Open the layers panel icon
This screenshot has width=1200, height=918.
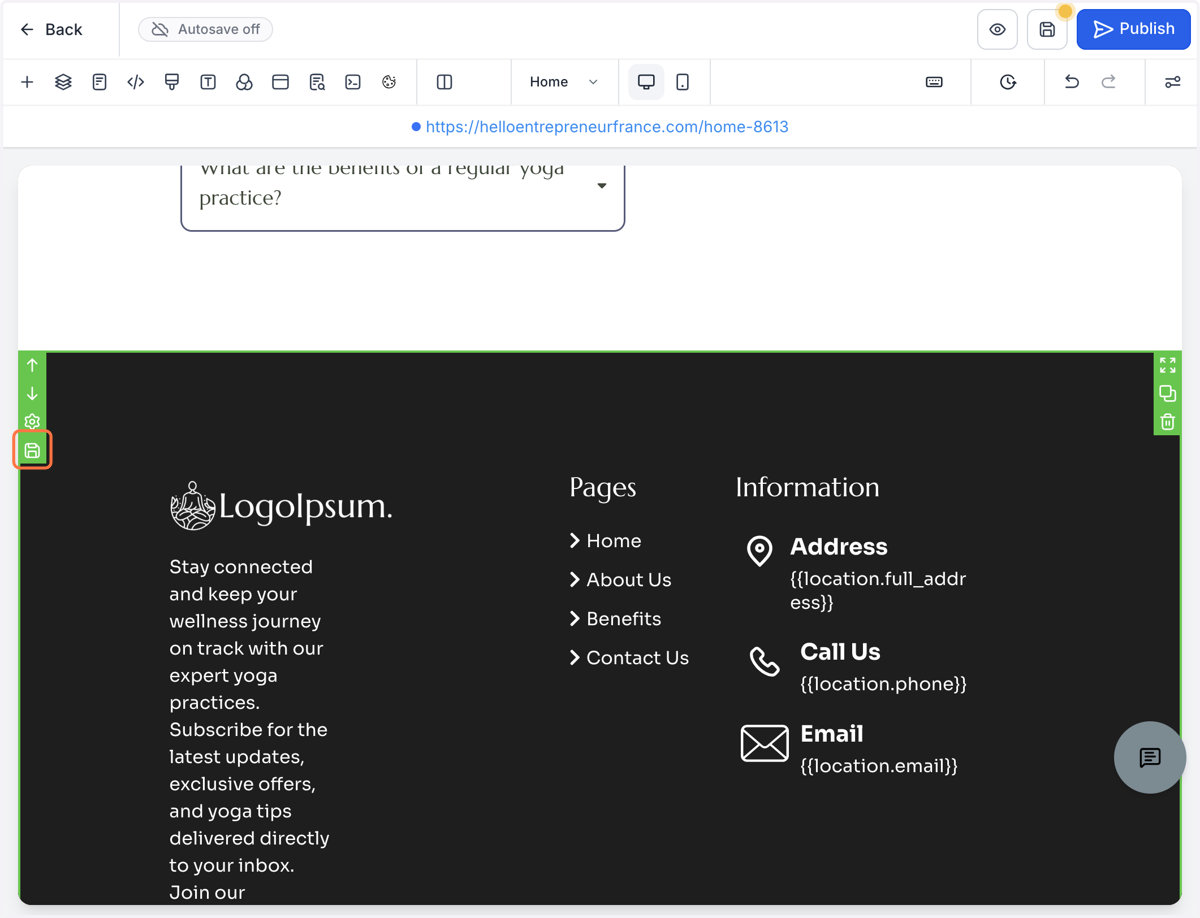tap(63, 82)
